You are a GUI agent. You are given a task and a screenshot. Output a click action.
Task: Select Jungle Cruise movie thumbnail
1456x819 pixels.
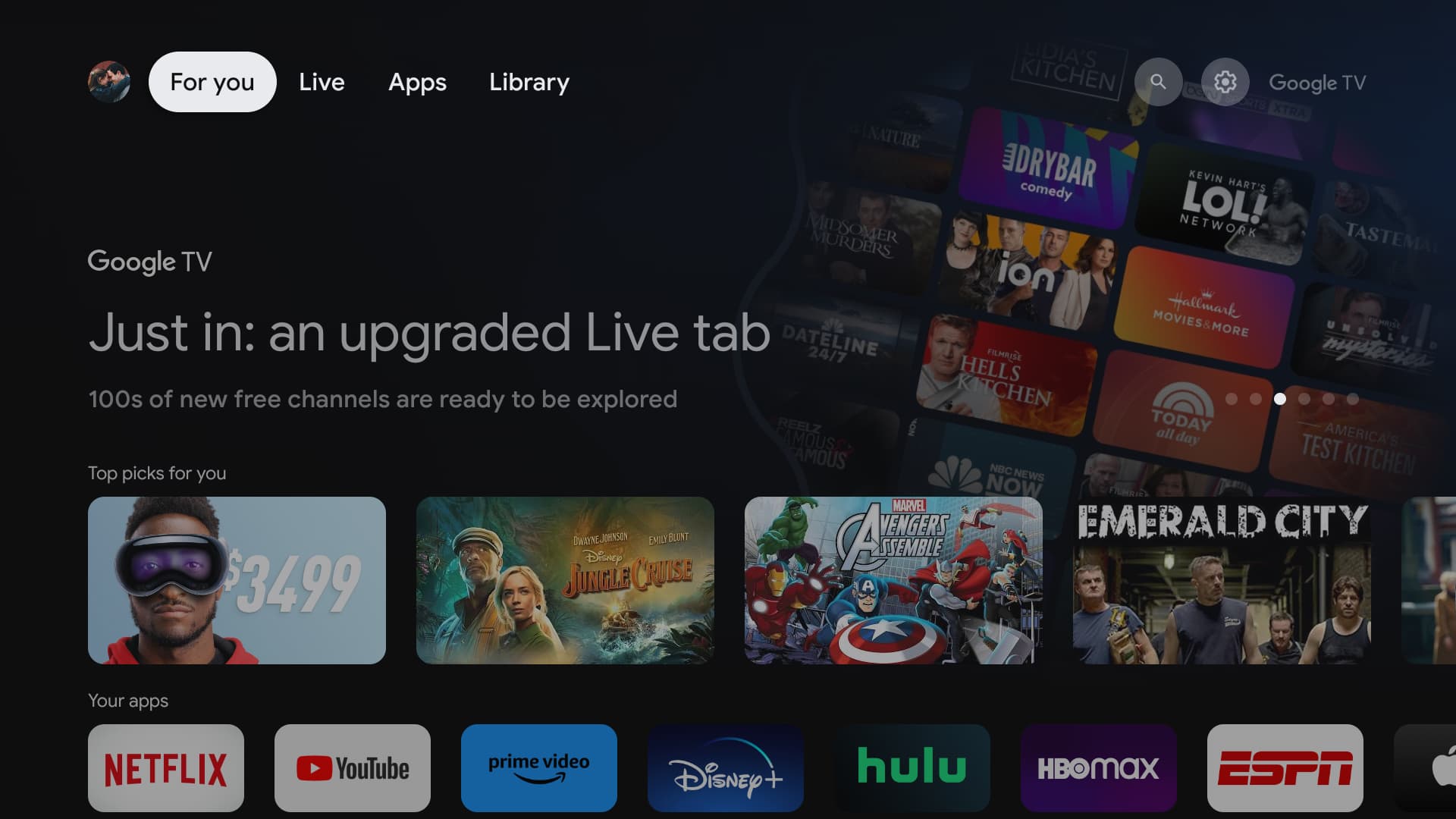pyautogui.click(x=565, y=580)
